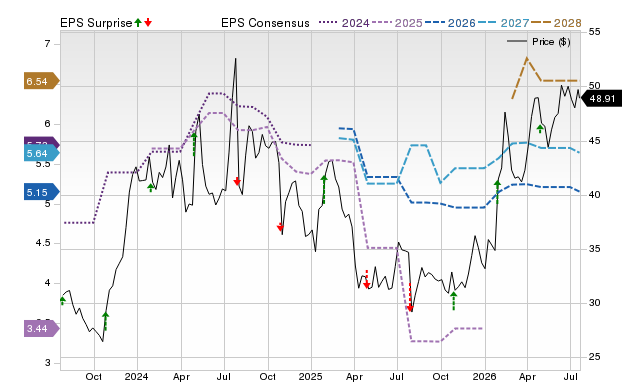Image resolution: width=640 pixels, height=382 pixels.
Task: Select red surprise arrow between Apr and Jul 2025
Action: [367, 279]
